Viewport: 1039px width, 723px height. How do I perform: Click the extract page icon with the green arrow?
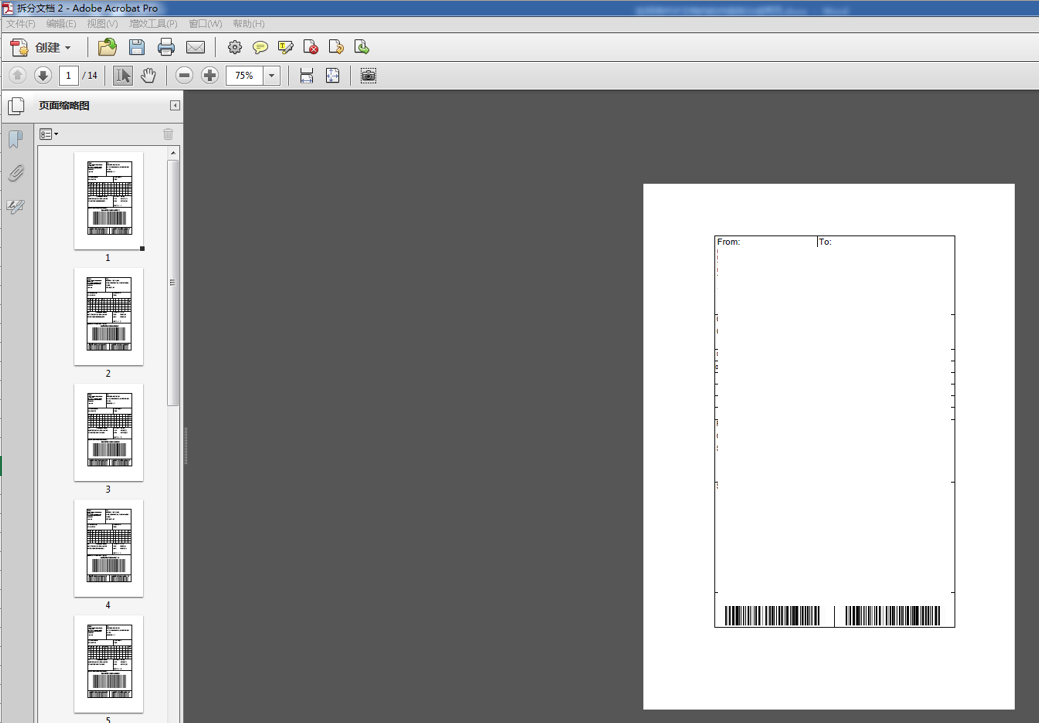(x=361, y=48)
